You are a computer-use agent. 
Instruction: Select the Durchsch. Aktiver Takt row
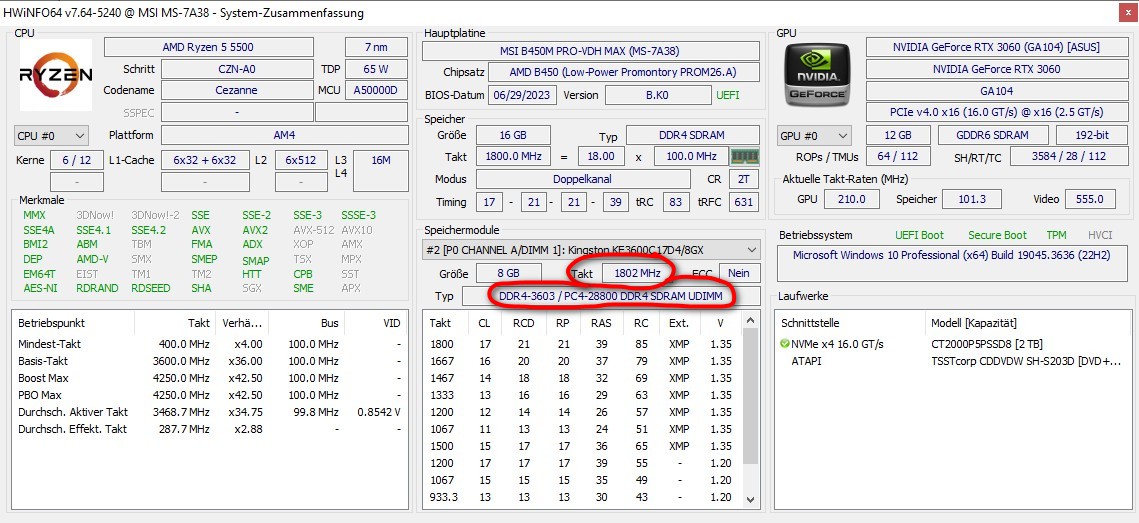pyautogui.click(x=209, y=412)
